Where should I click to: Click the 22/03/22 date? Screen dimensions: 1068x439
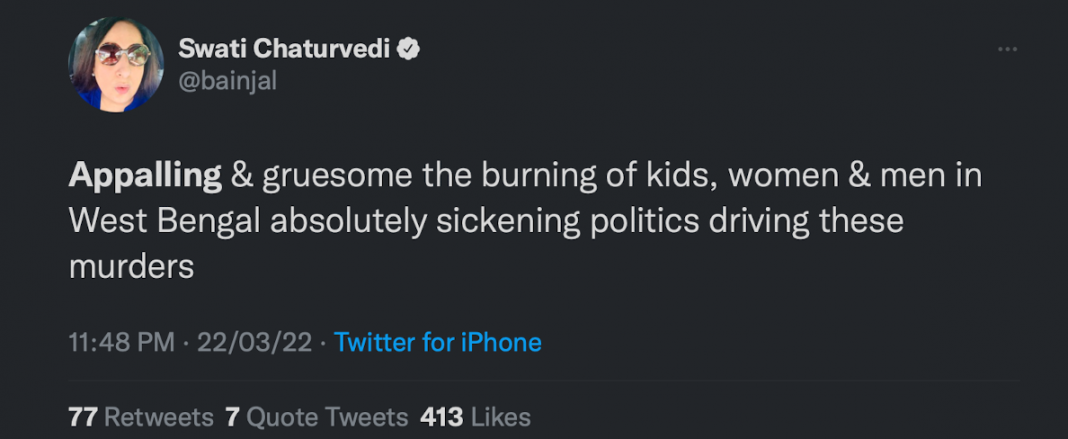click(x=254, y=342)
